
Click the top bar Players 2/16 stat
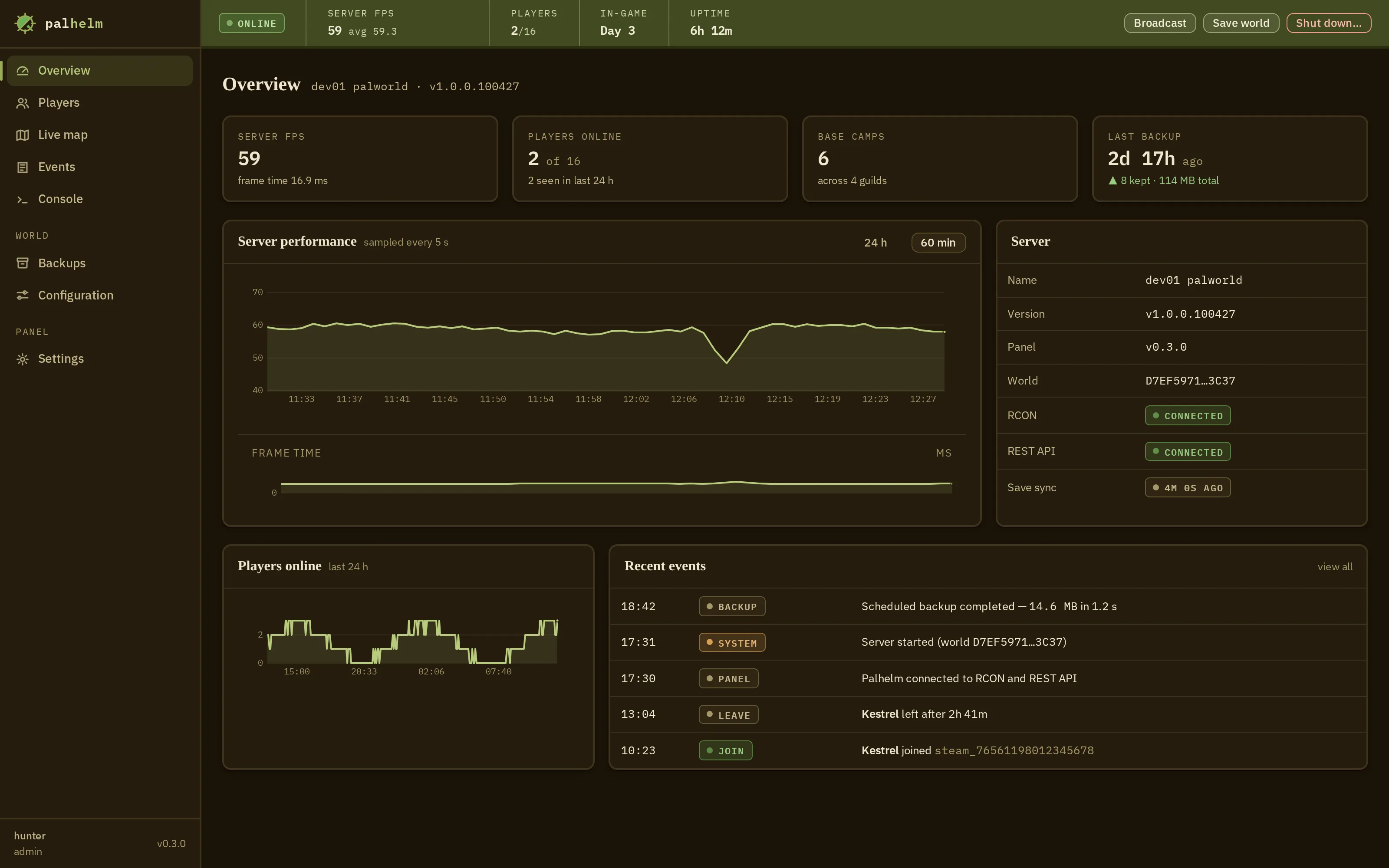(x=534, y=23)
